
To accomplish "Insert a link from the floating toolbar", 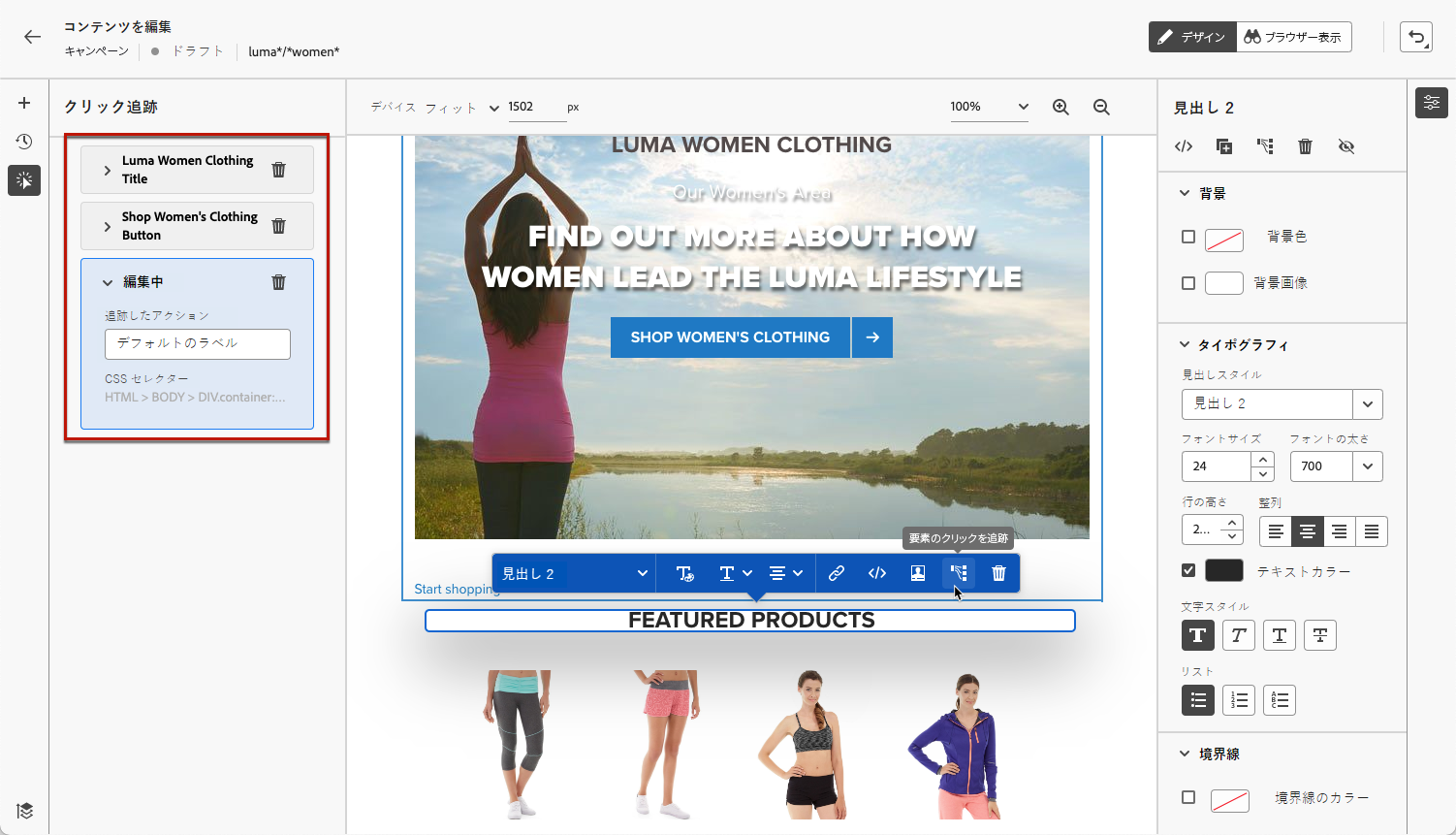I will coord(837,573).
